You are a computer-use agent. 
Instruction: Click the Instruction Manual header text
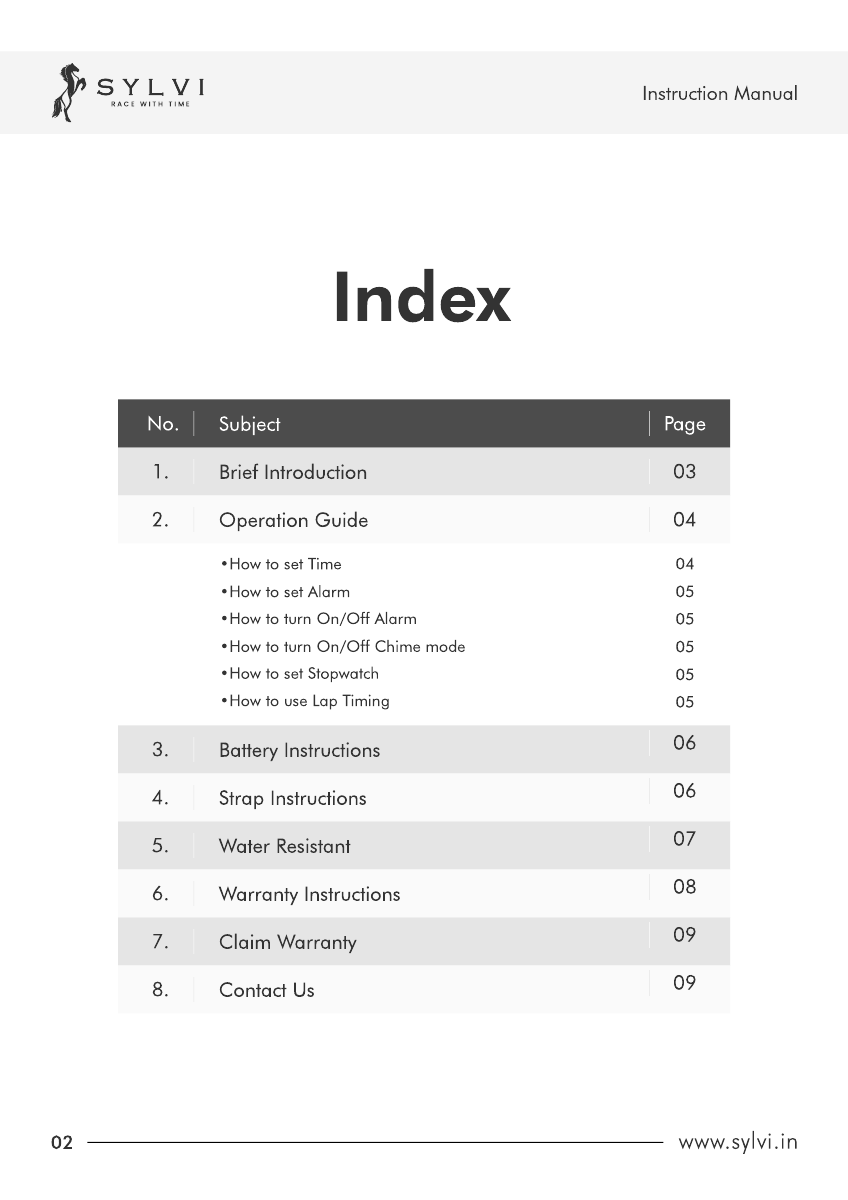click(720, 94)
